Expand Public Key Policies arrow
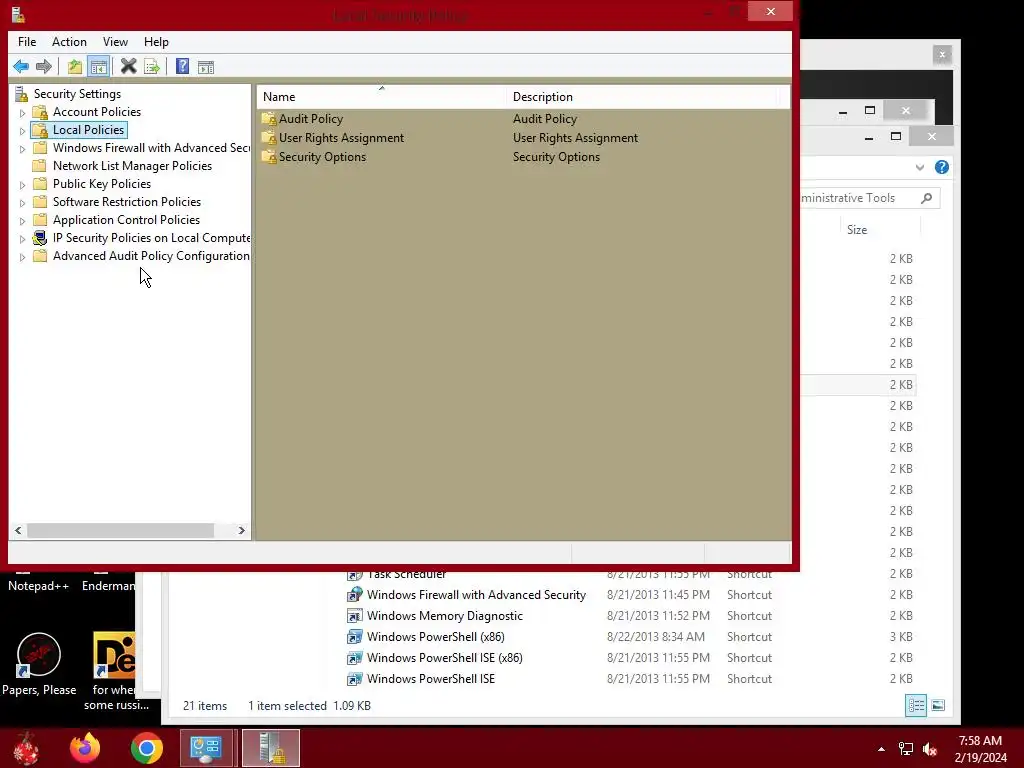Viewport: 1024px width, 768px height. tap(22, 185)
